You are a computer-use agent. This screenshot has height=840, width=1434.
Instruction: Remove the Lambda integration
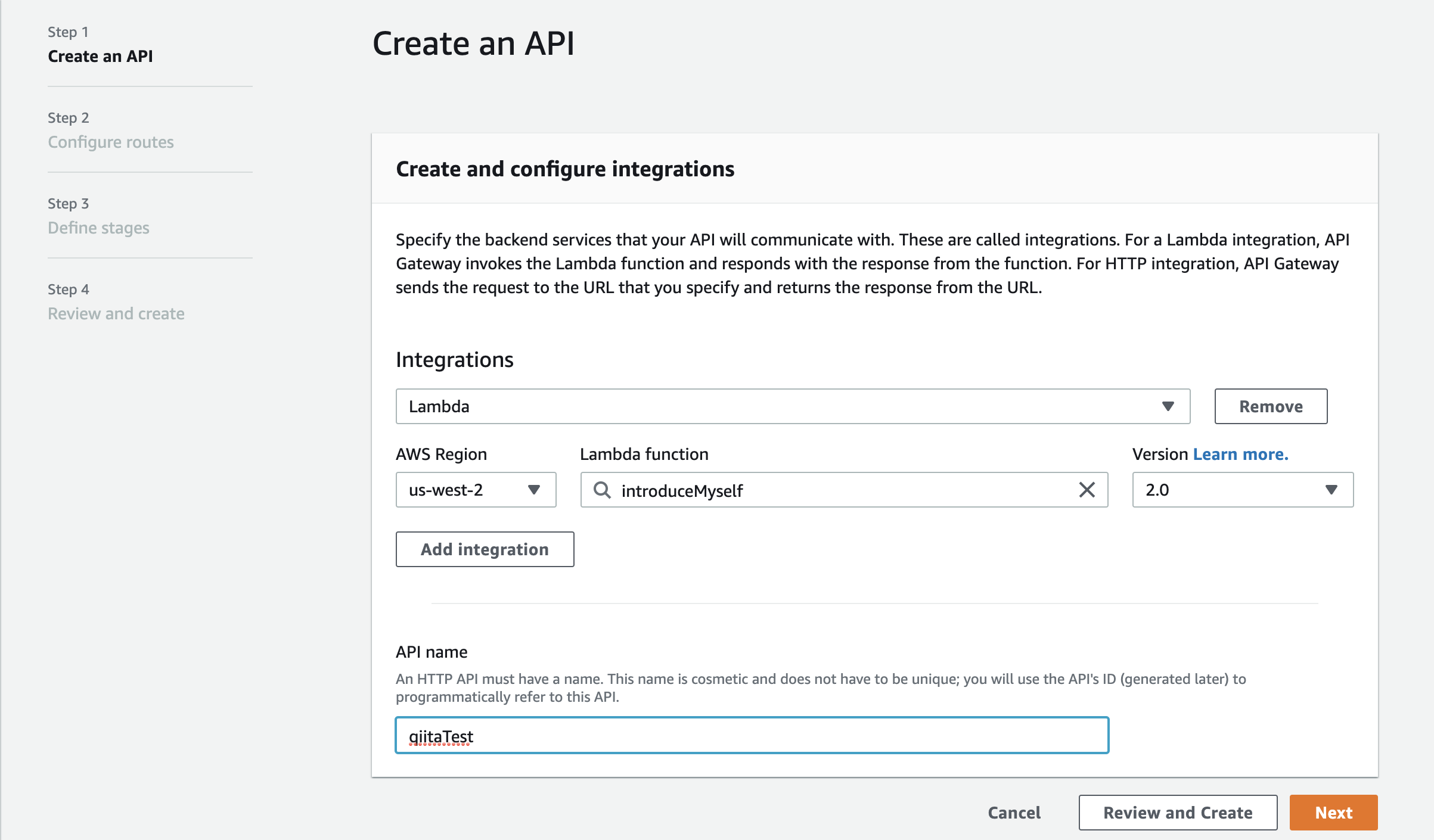[x=1271, y=406]
